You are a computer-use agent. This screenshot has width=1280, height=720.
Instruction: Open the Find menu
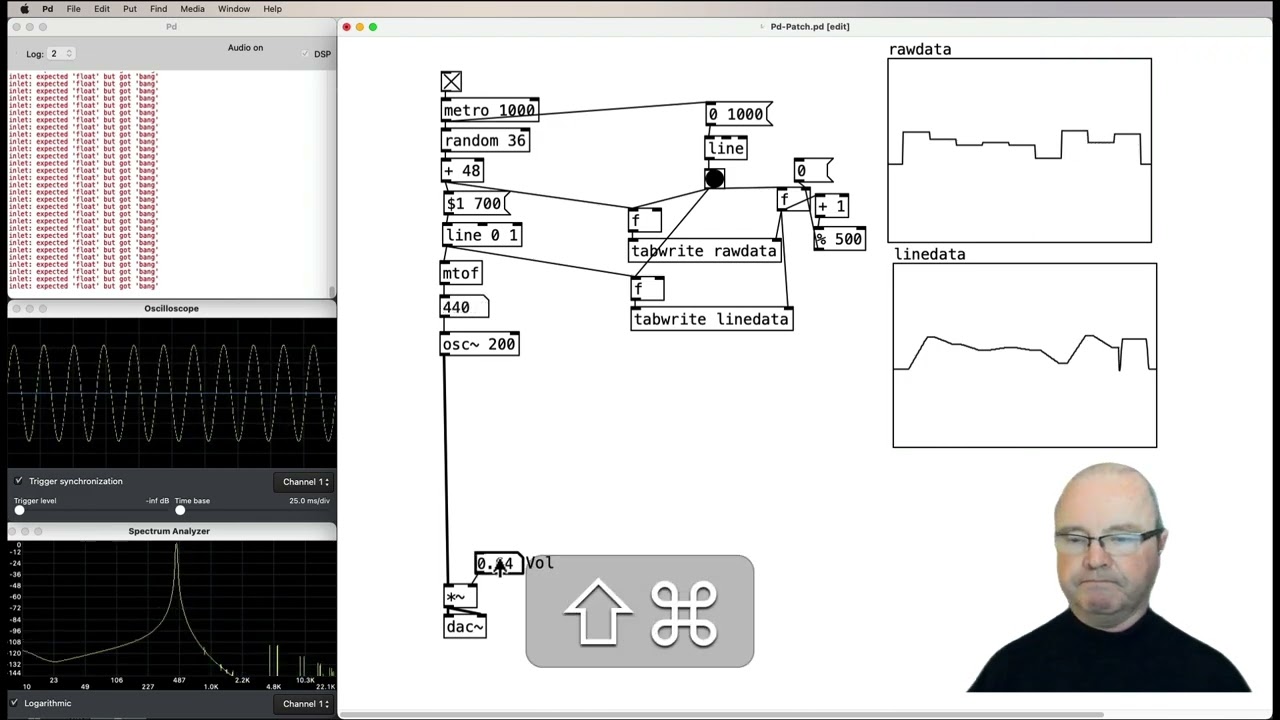[158, 9]
